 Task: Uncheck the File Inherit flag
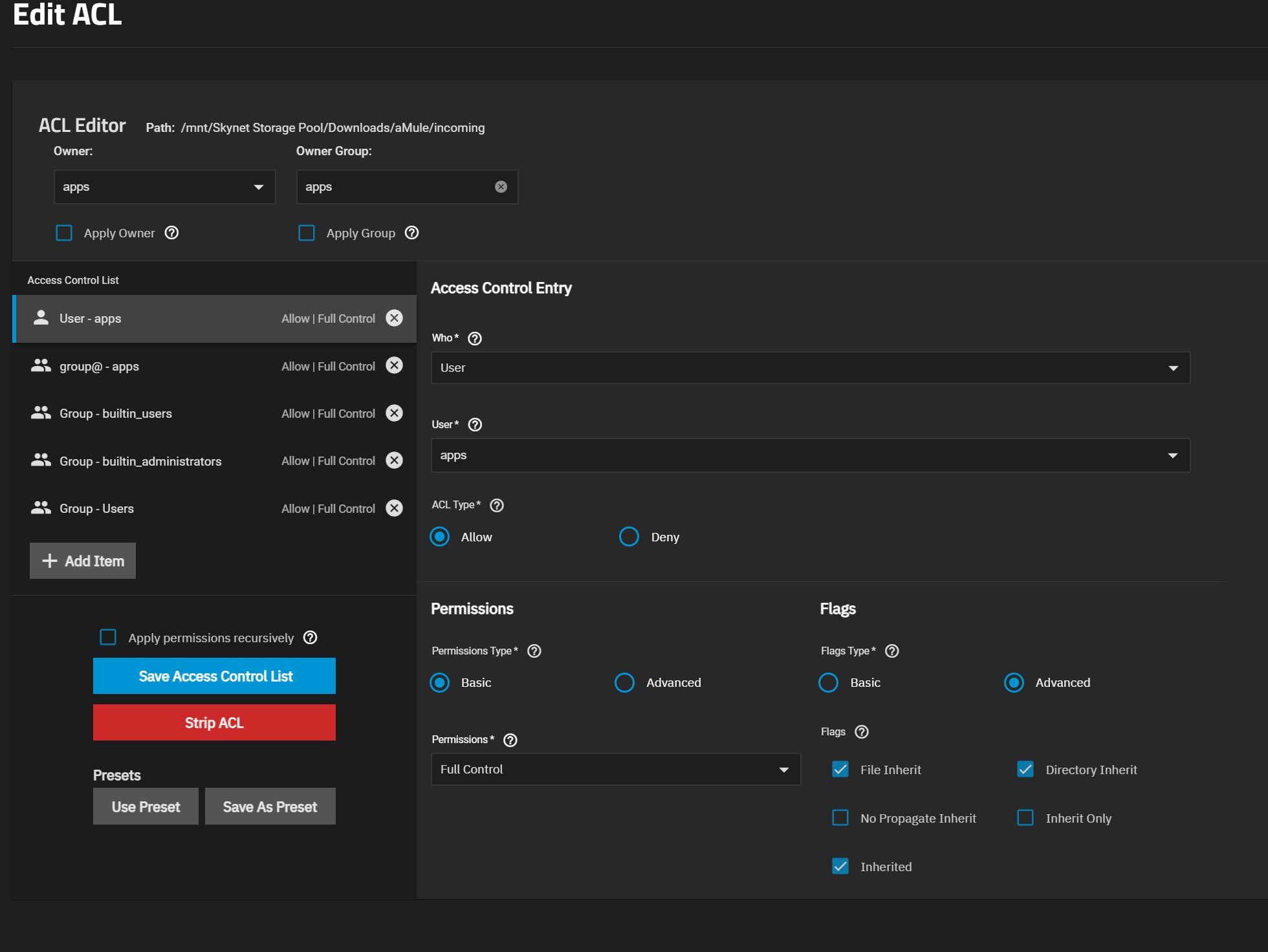840,770
